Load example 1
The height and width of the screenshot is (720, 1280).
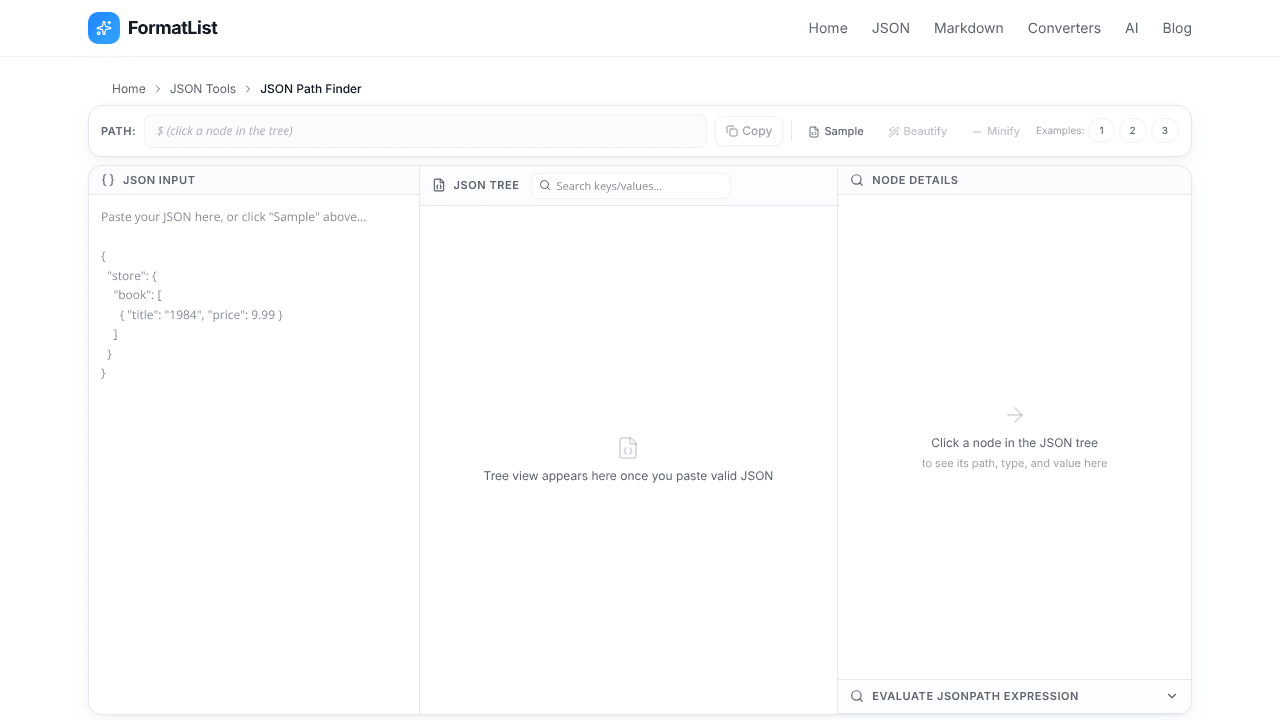tap(1101, 131)
